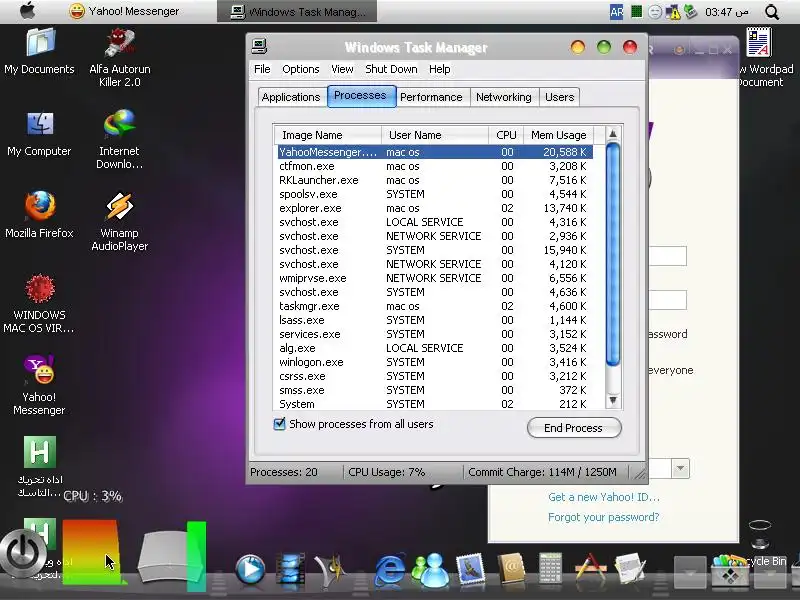Sort by the User Name column header
Viewport: 800px width, 600px height.
click(435, 135)
